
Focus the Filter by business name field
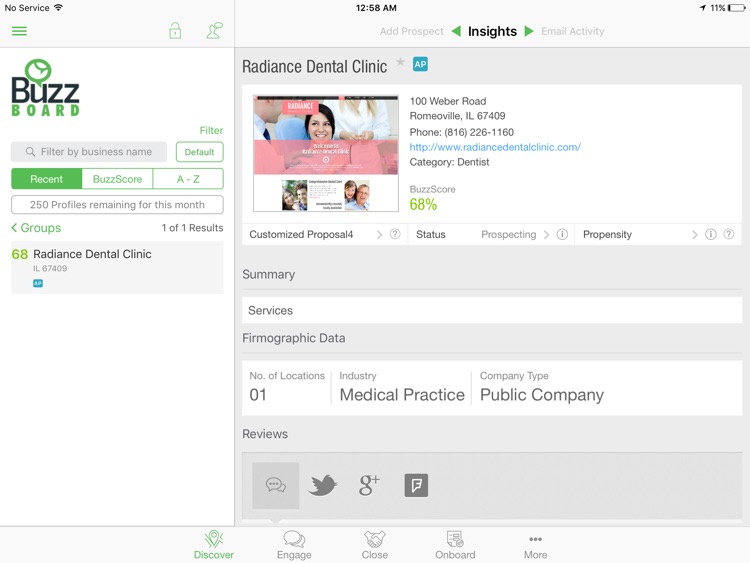pos(89,152)
